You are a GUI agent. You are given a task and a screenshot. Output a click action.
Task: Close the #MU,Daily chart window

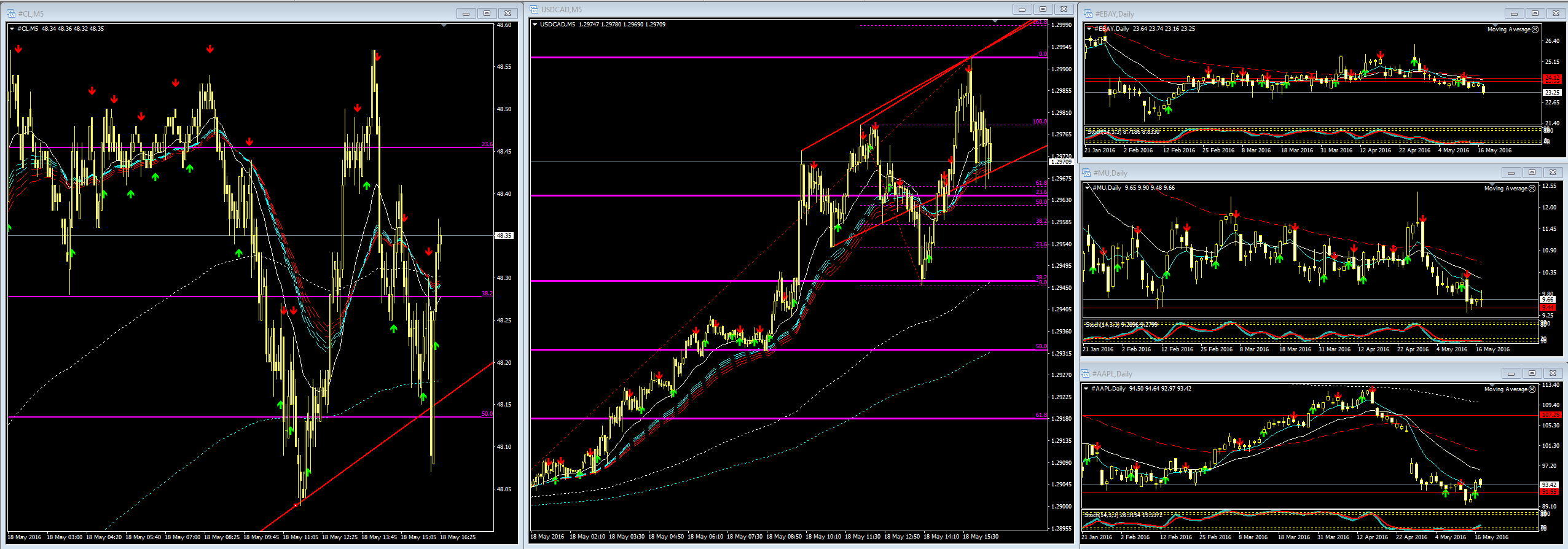click(x=1553, y=173)
